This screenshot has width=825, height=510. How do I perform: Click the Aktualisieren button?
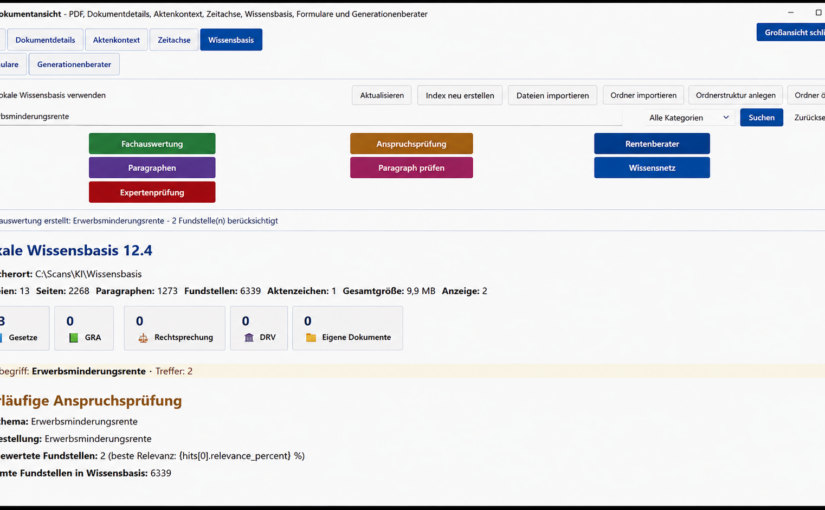coord(382,95)
